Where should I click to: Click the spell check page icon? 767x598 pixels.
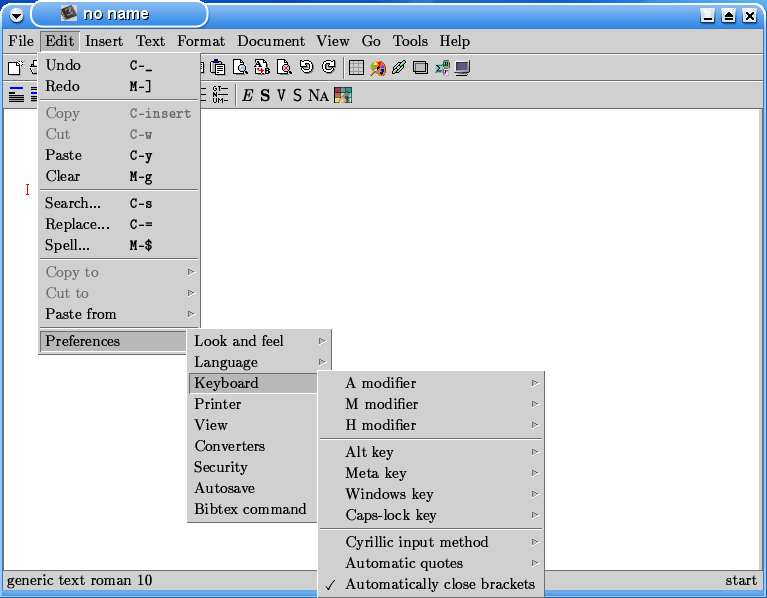click(284, 67)
